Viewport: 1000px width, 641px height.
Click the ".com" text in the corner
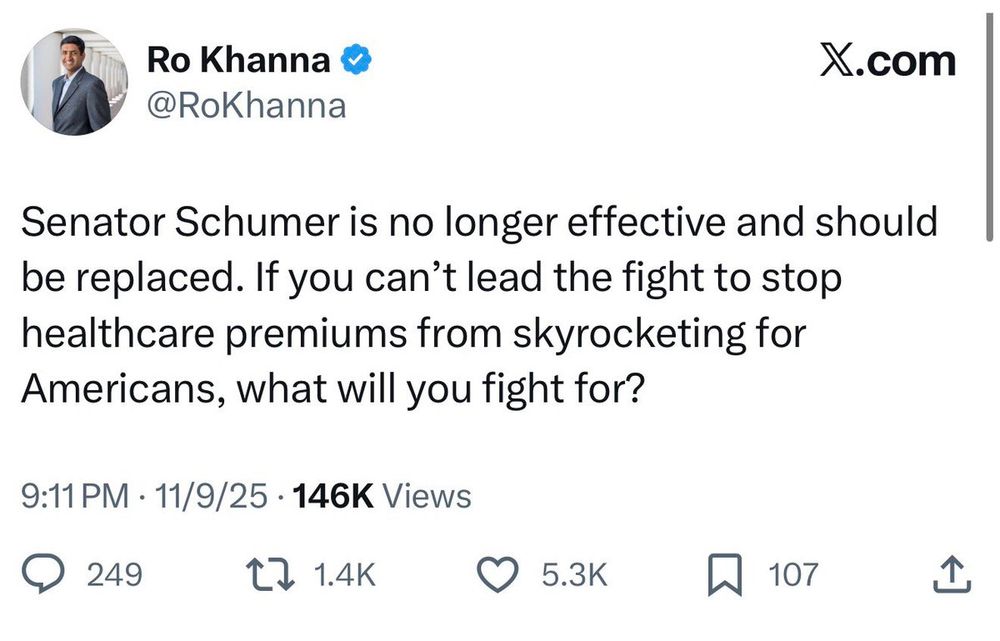pyautogui.click(x=906, y=62)
